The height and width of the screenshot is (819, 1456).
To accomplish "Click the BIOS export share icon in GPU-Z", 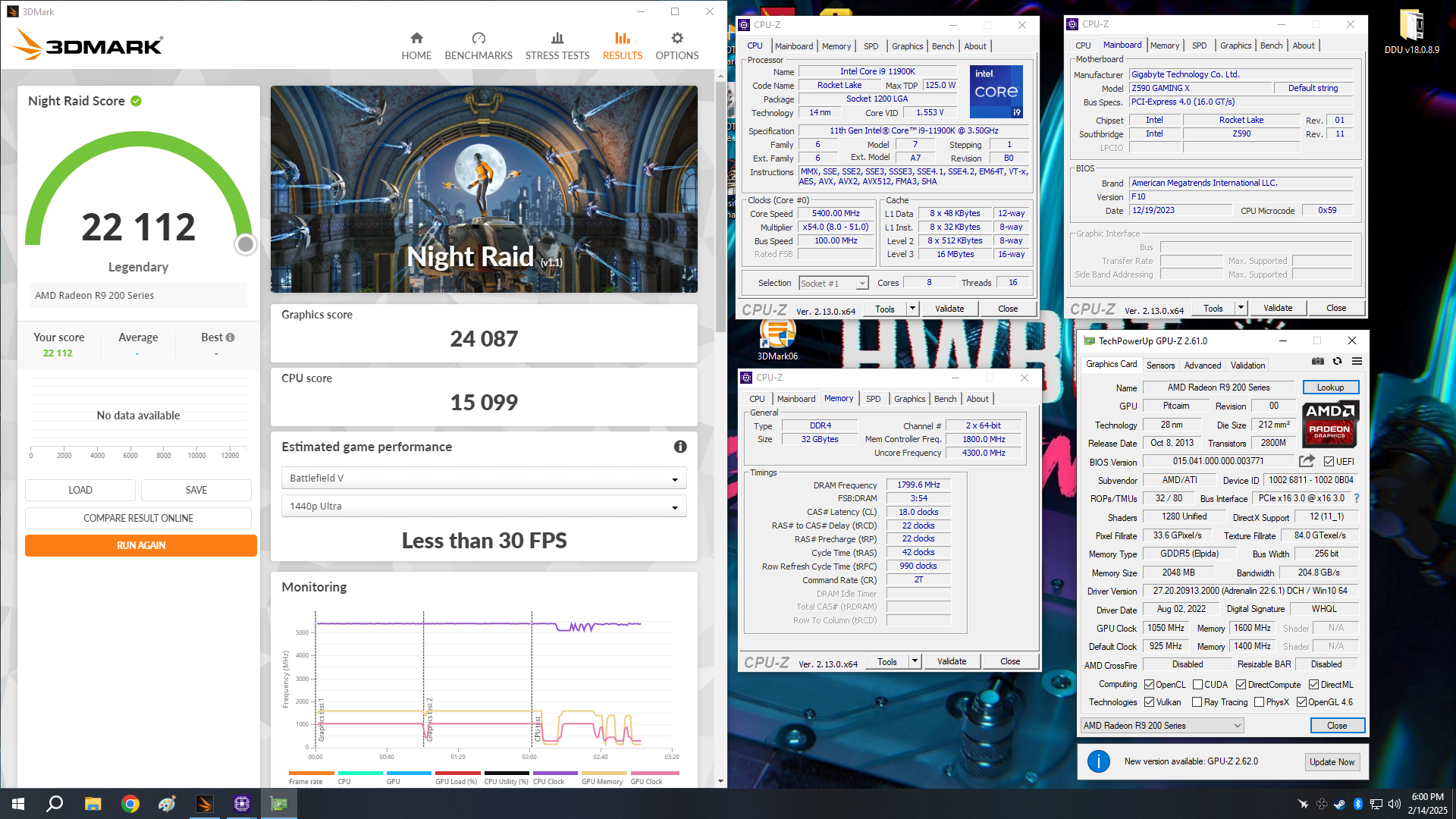I will 1307,461.
